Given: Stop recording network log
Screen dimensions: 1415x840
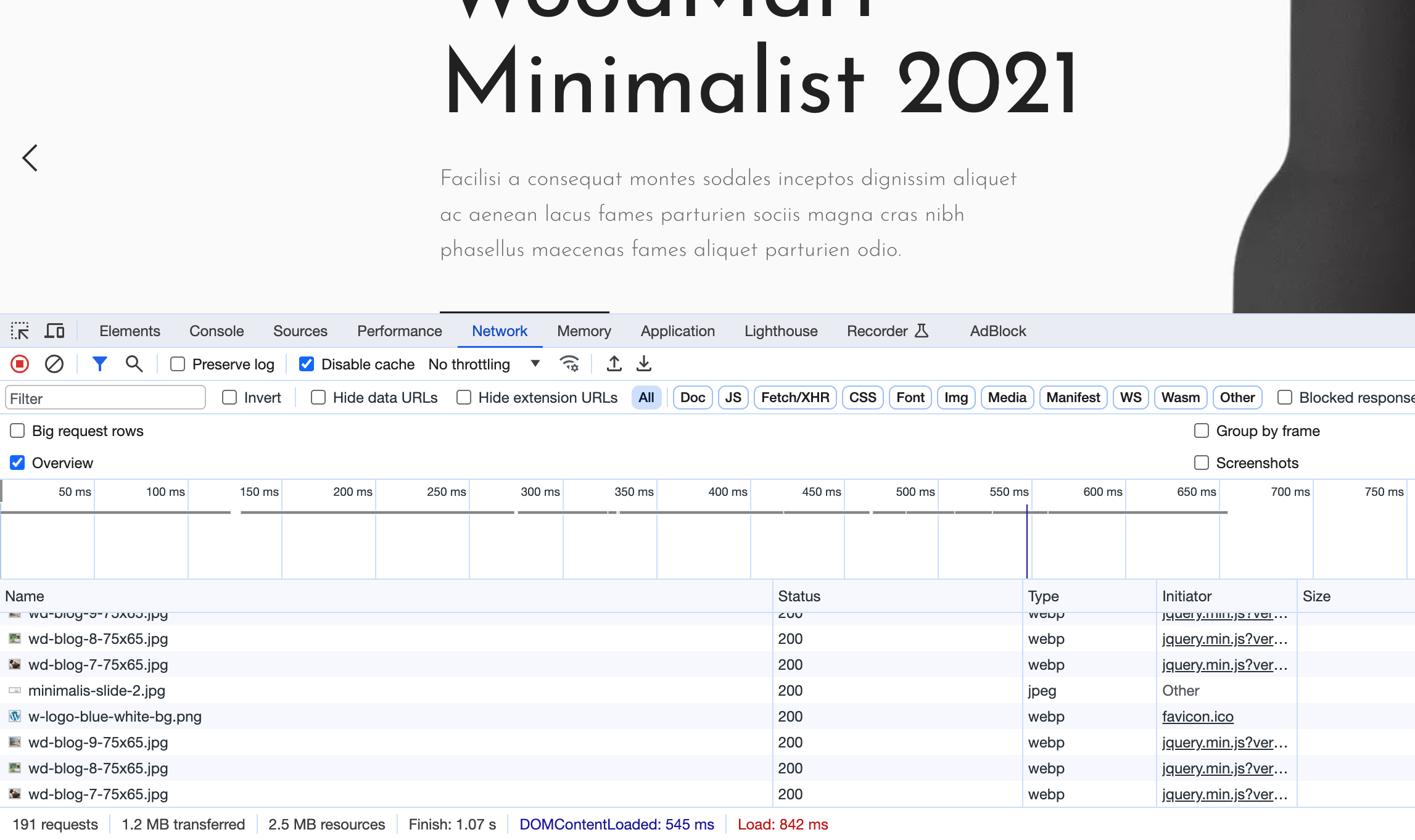Looking at the screenshot, I should tap(20, 364).
